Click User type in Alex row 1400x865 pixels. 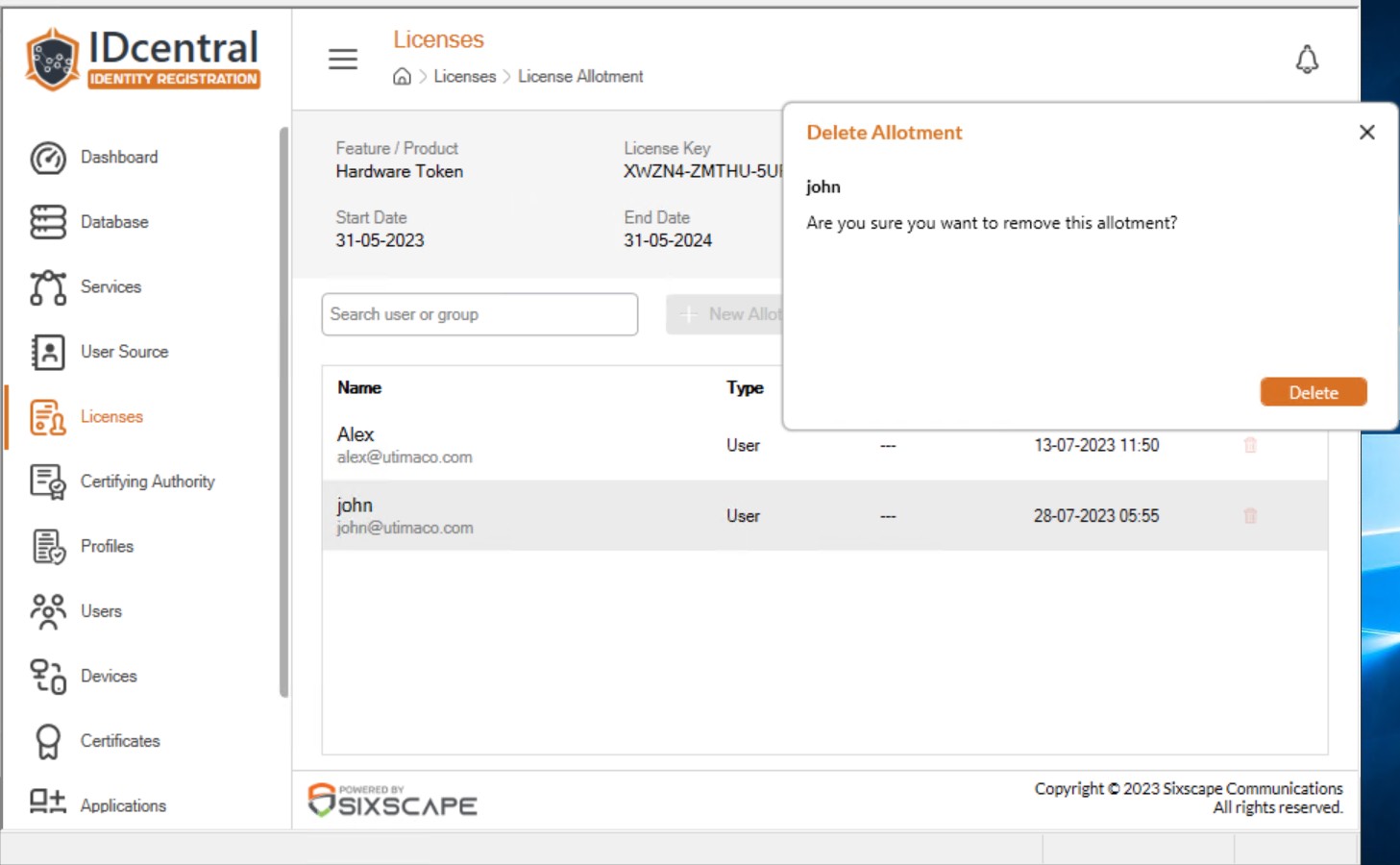743,446
